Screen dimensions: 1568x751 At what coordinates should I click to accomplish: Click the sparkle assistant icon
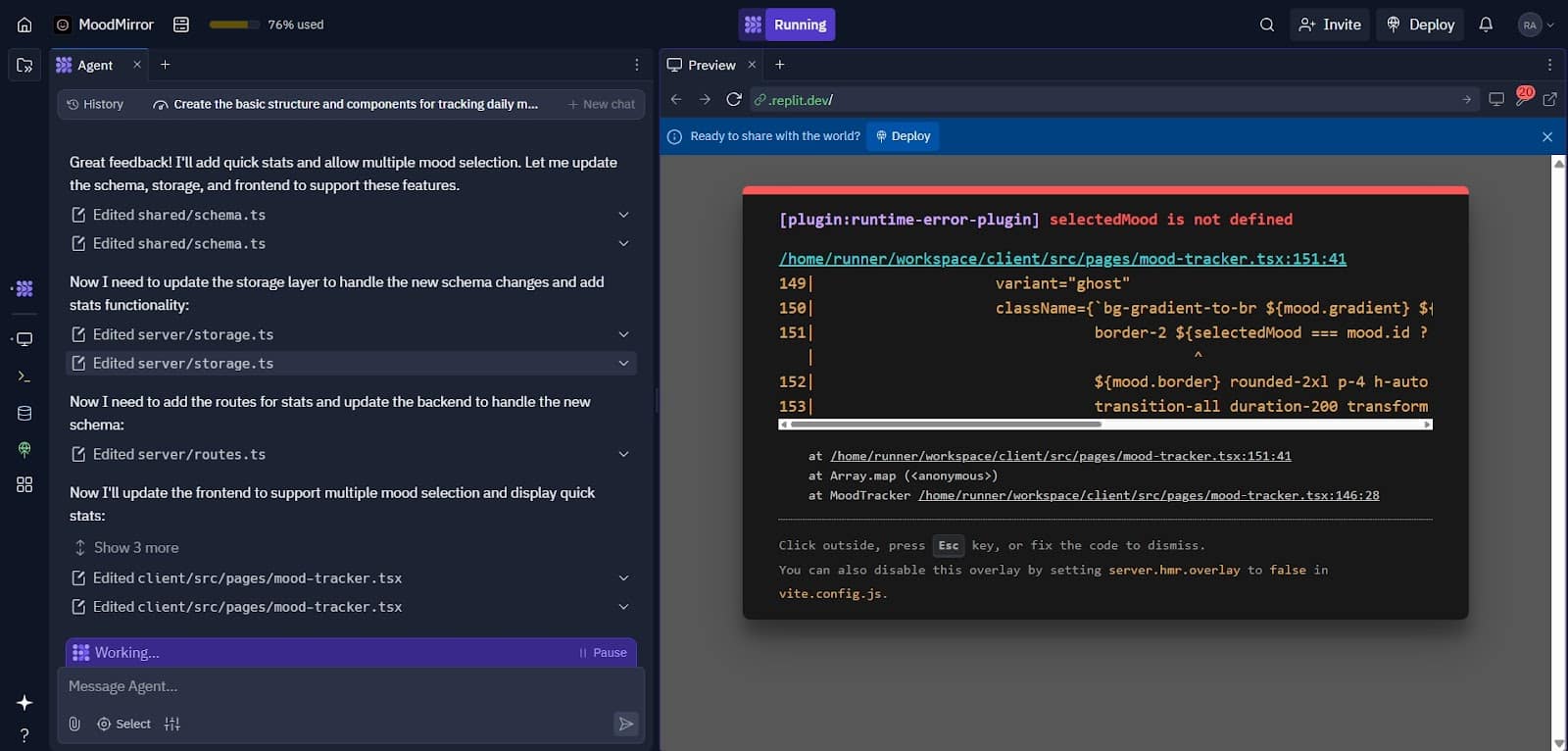(x=24, y=703)
